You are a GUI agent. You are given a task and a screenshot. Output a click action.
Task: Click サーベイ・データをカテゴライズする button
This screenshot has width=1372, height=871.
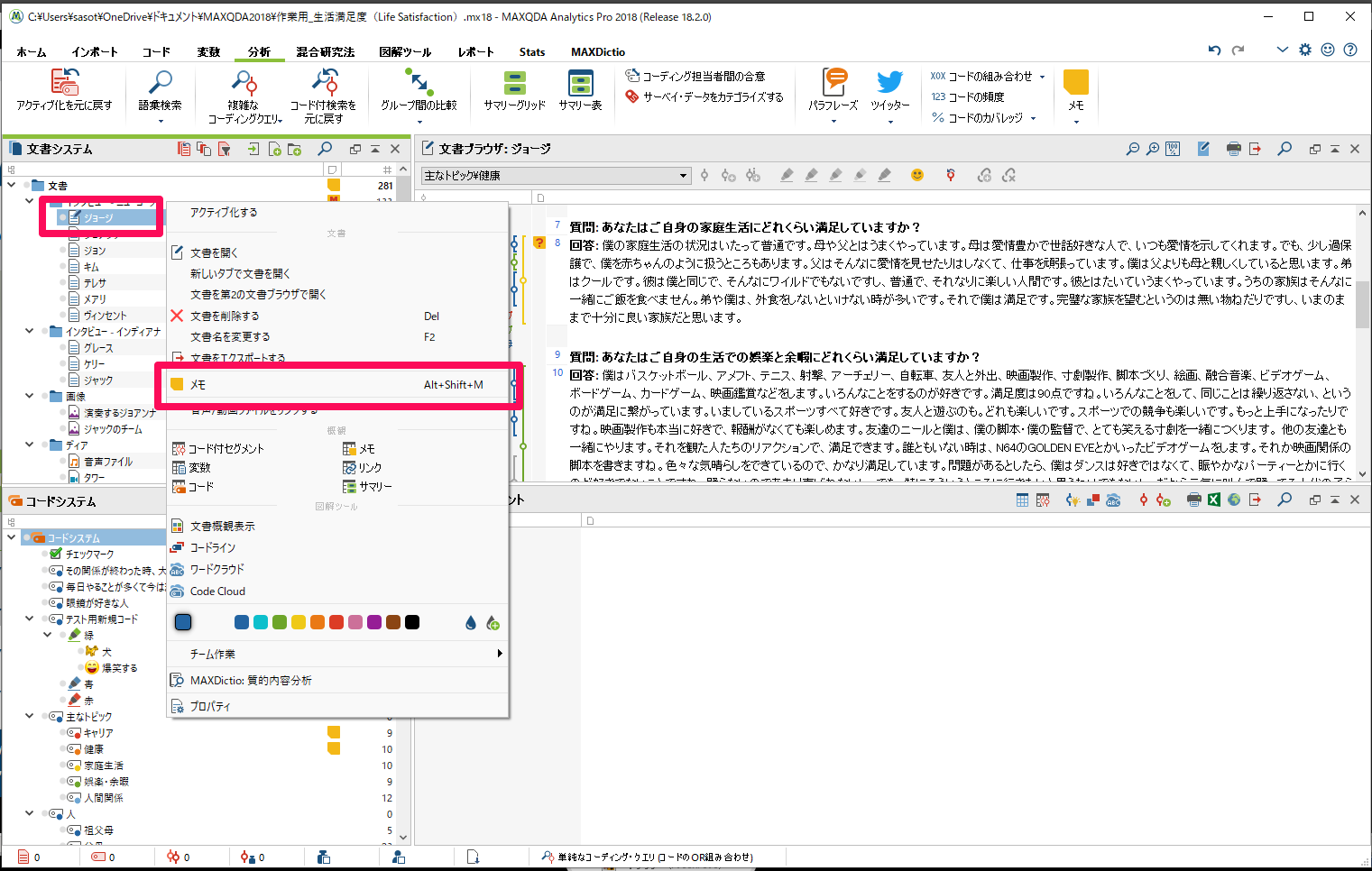(704, 96)
